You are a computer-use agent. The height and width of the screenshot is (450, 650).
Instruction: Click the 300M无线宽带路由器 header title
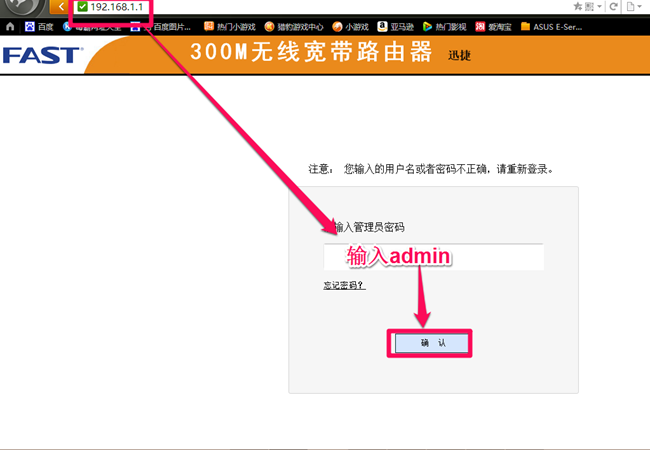coord(311,53)
